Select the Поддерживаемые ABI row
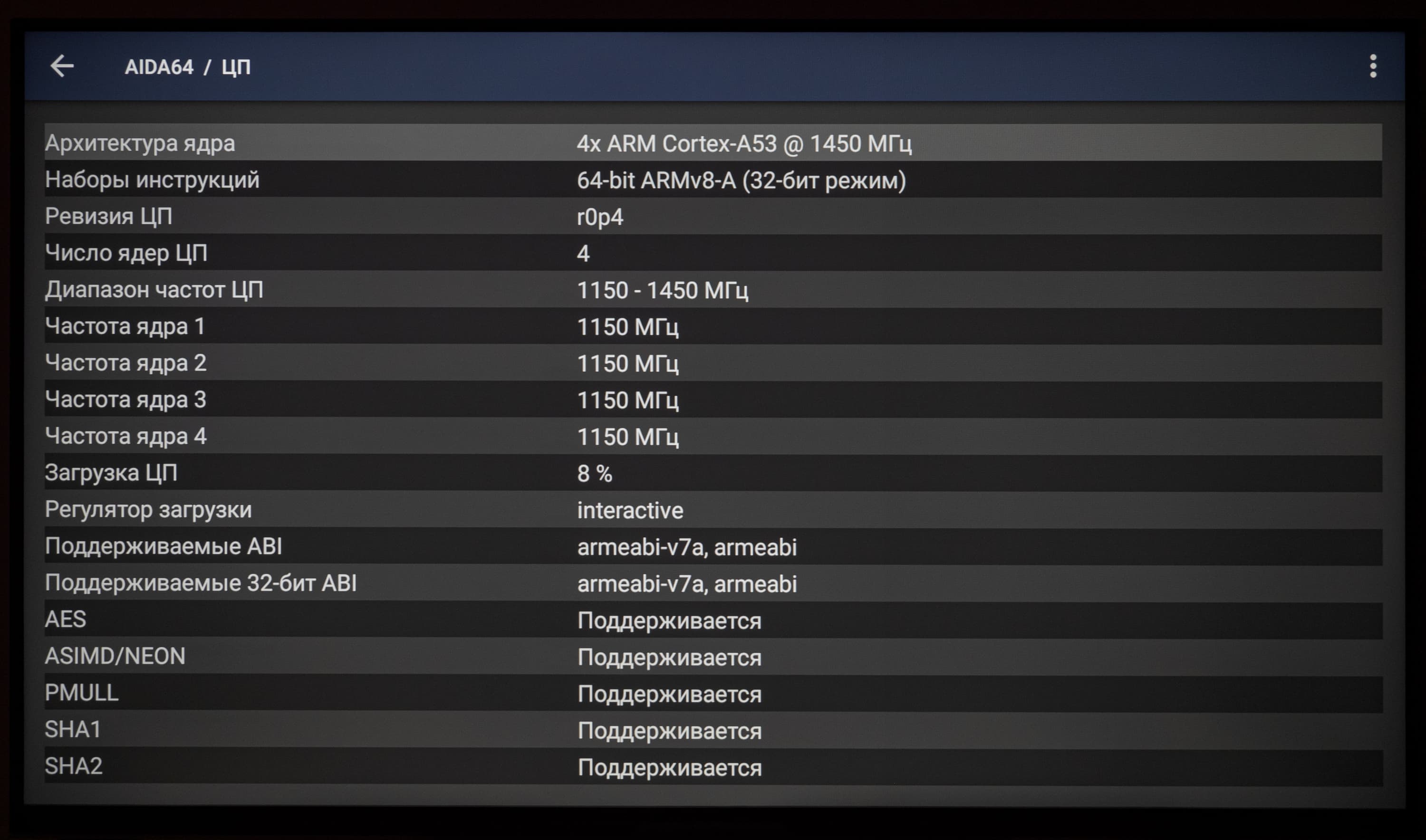This screenshot has width=1426, height=840. (x=713, y=547)
